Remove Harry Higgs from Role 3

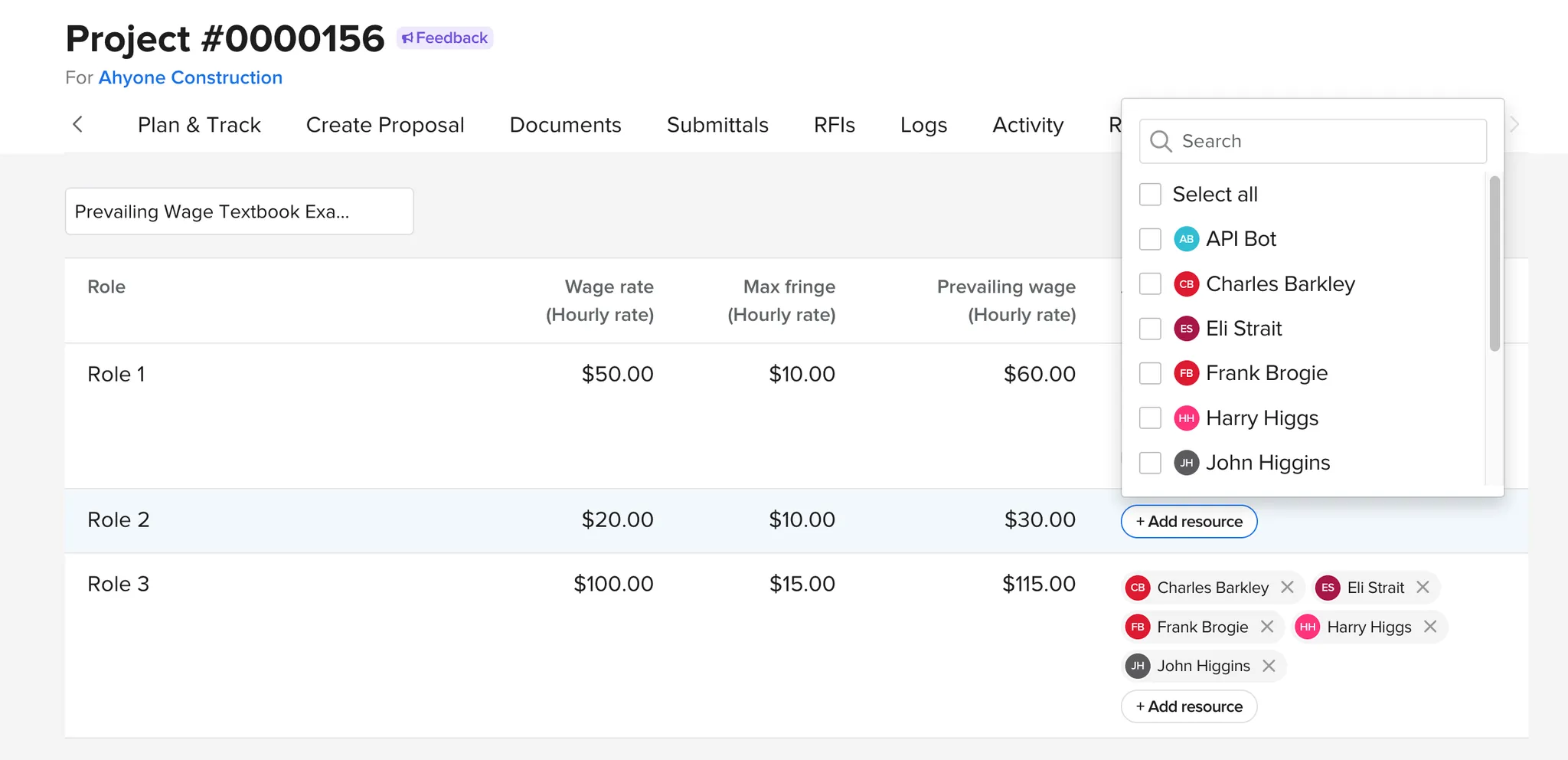1430,627
